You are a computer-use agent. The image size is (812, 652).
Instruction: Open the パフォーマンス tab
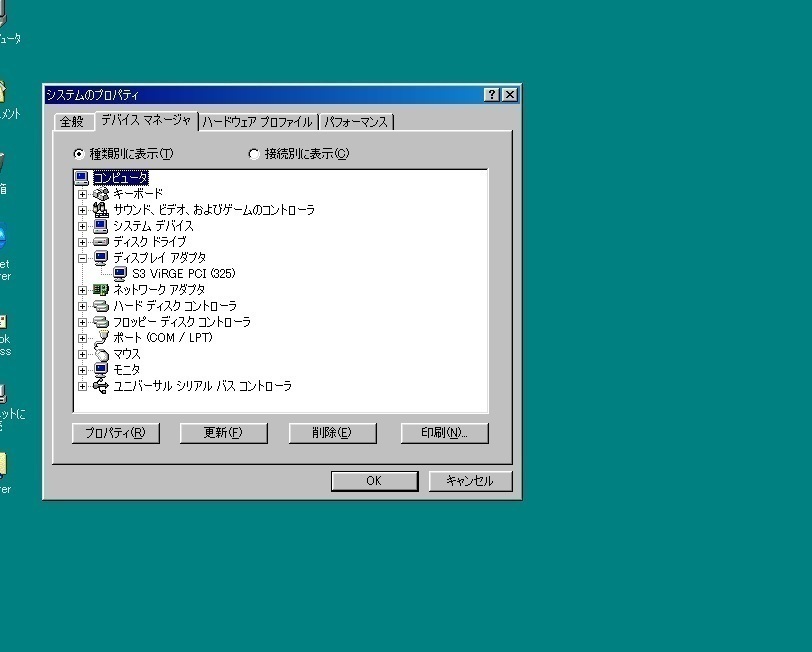tap(356, 122)
